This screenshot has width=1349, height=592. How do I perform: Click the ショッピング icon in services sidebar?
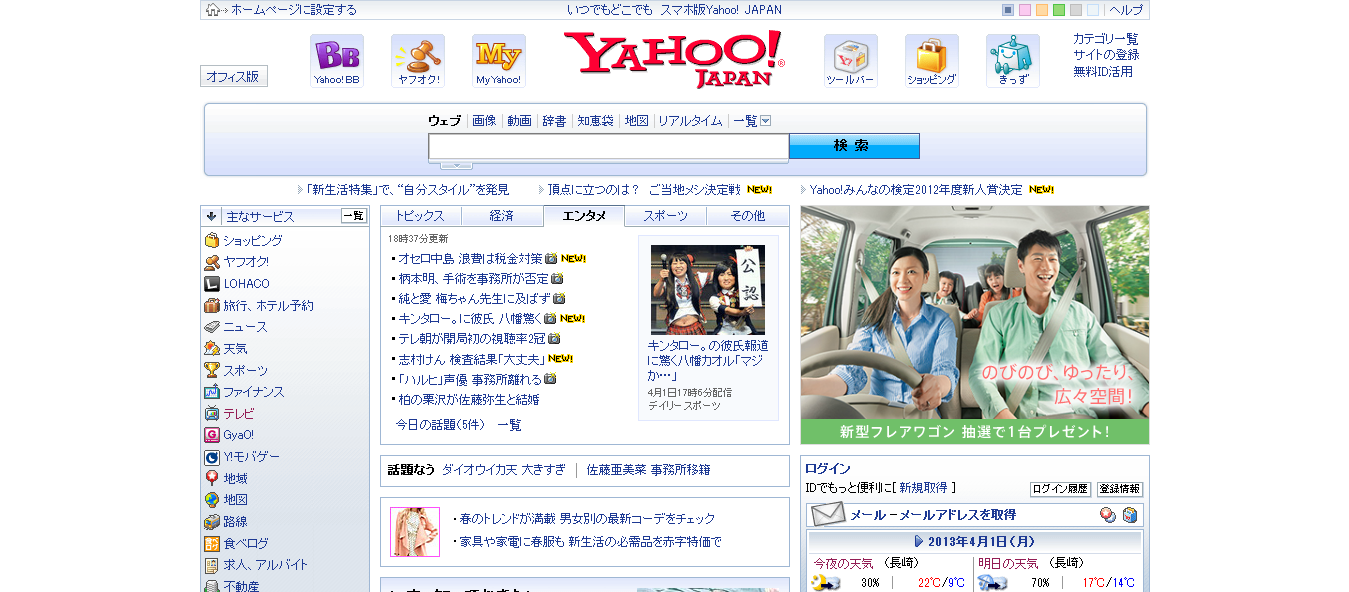pos(212,240)
